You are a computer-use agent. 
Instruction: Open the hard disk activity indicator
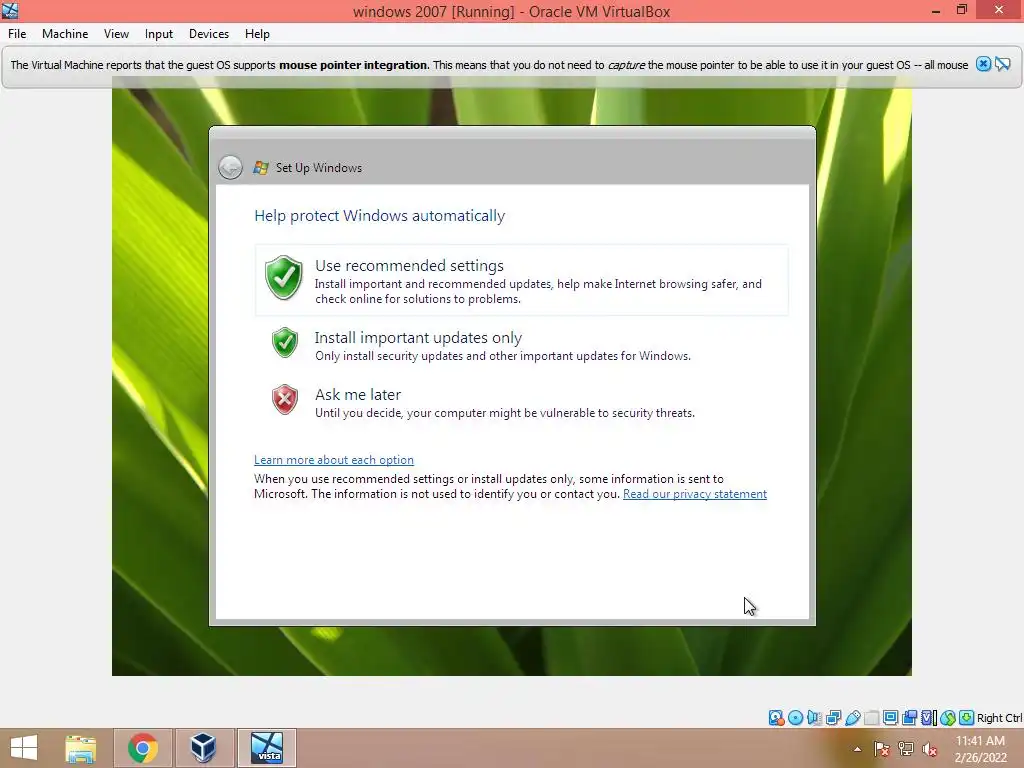pos(776,718)
